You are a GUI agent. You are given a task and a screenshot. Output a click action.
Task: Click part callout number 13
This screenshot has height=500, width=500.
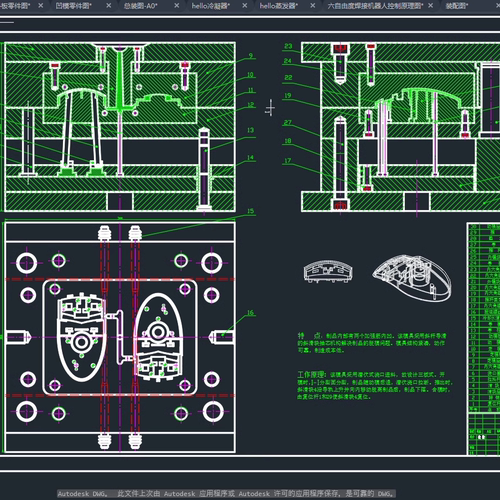[251, 130]
